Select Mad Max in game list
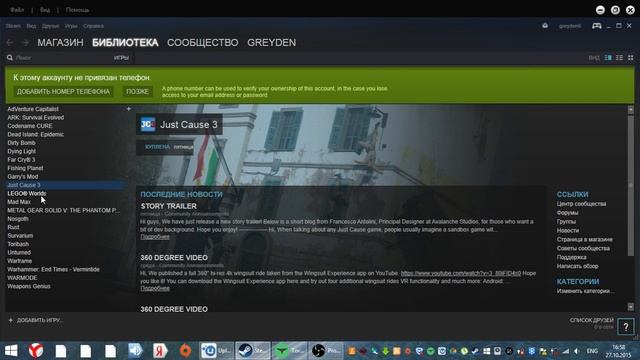 coord(19,202)
